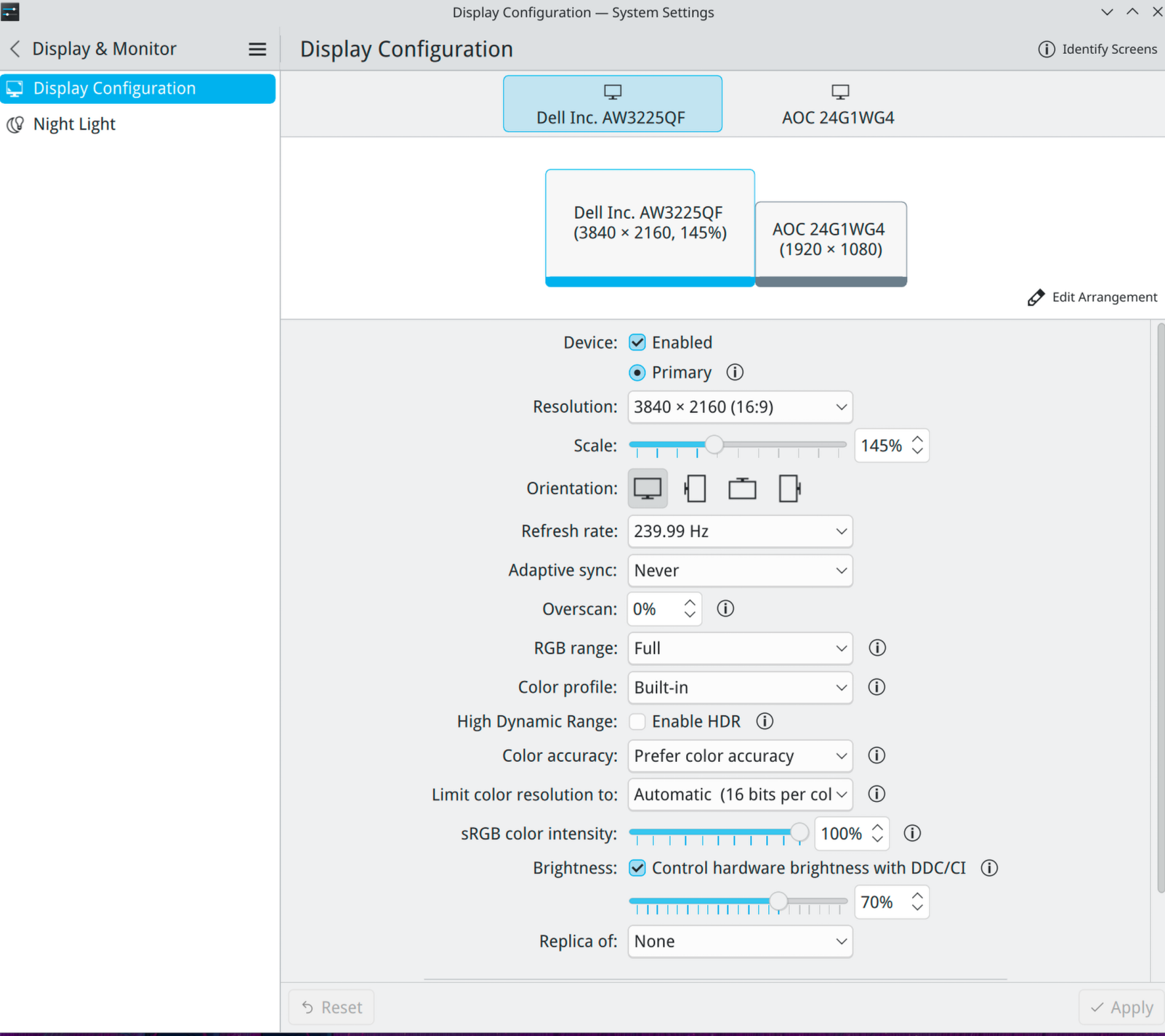
Task: Click the Scale slider handle
Action: click(714, 444)
